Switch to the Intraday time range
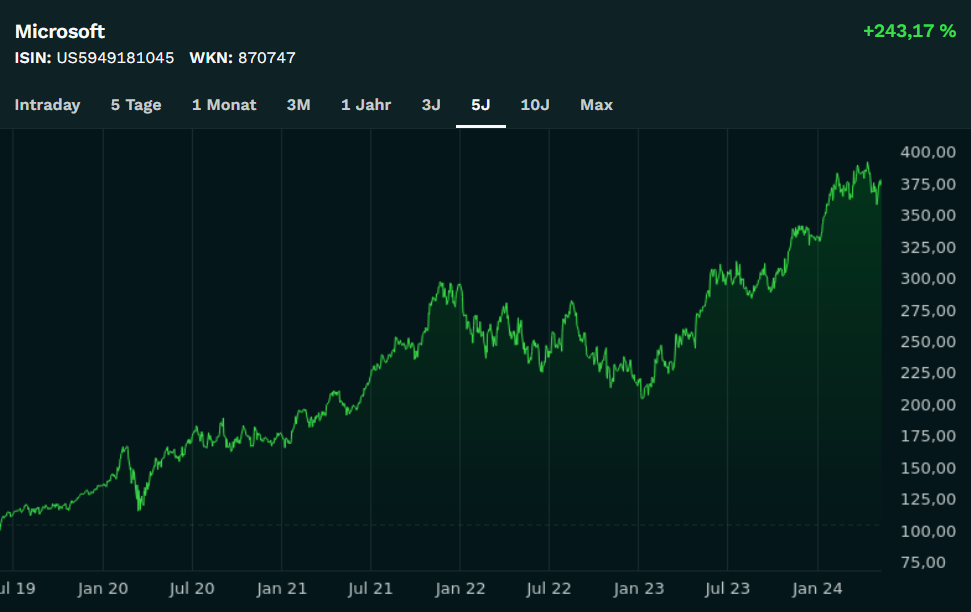Screen dimensions: 971x612 [x=47, y=105]
